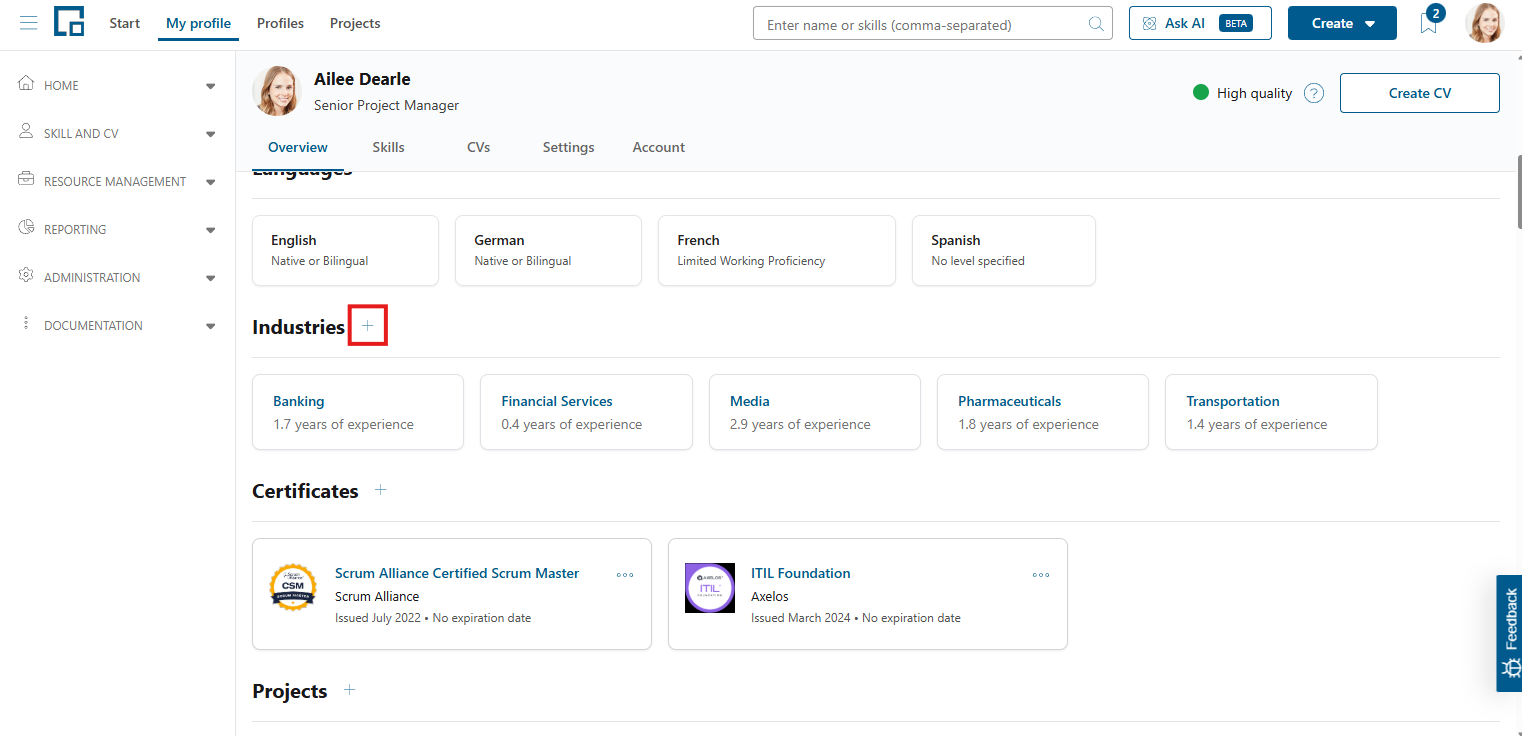
Task: Open the bookmarks icon with badge 2
Action: coord(1429,23)
